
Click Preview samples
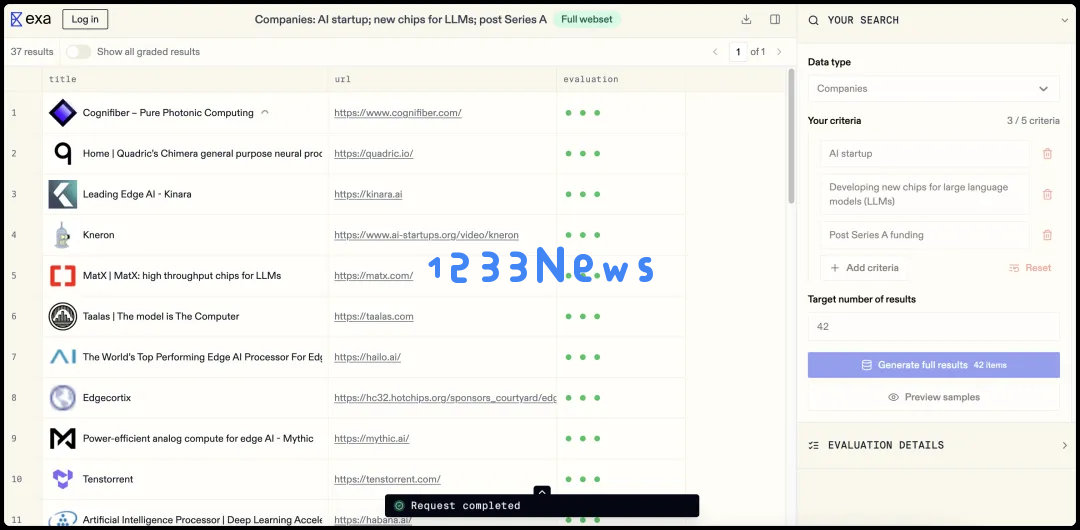(x=933, y=397)
